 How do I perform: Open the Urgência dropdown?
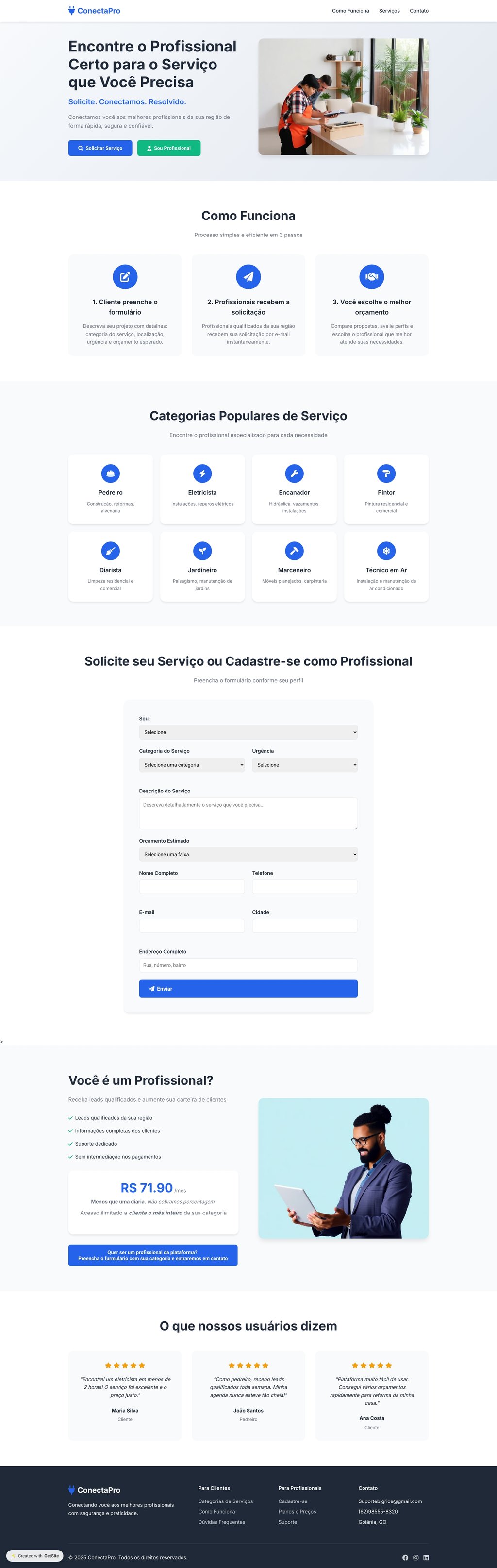tap(305, 764)
